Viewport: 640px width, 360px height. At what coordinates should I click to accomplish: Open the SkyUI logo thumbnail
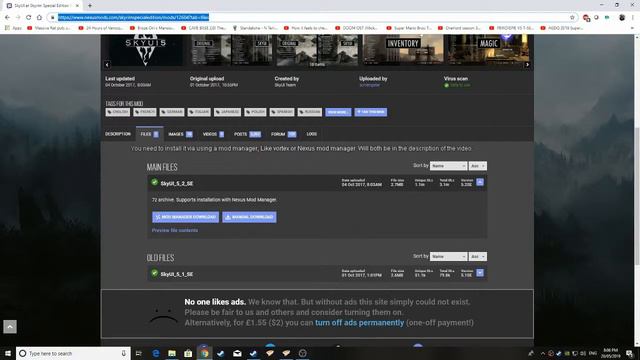pyautogui.click(x=146, y=50)
